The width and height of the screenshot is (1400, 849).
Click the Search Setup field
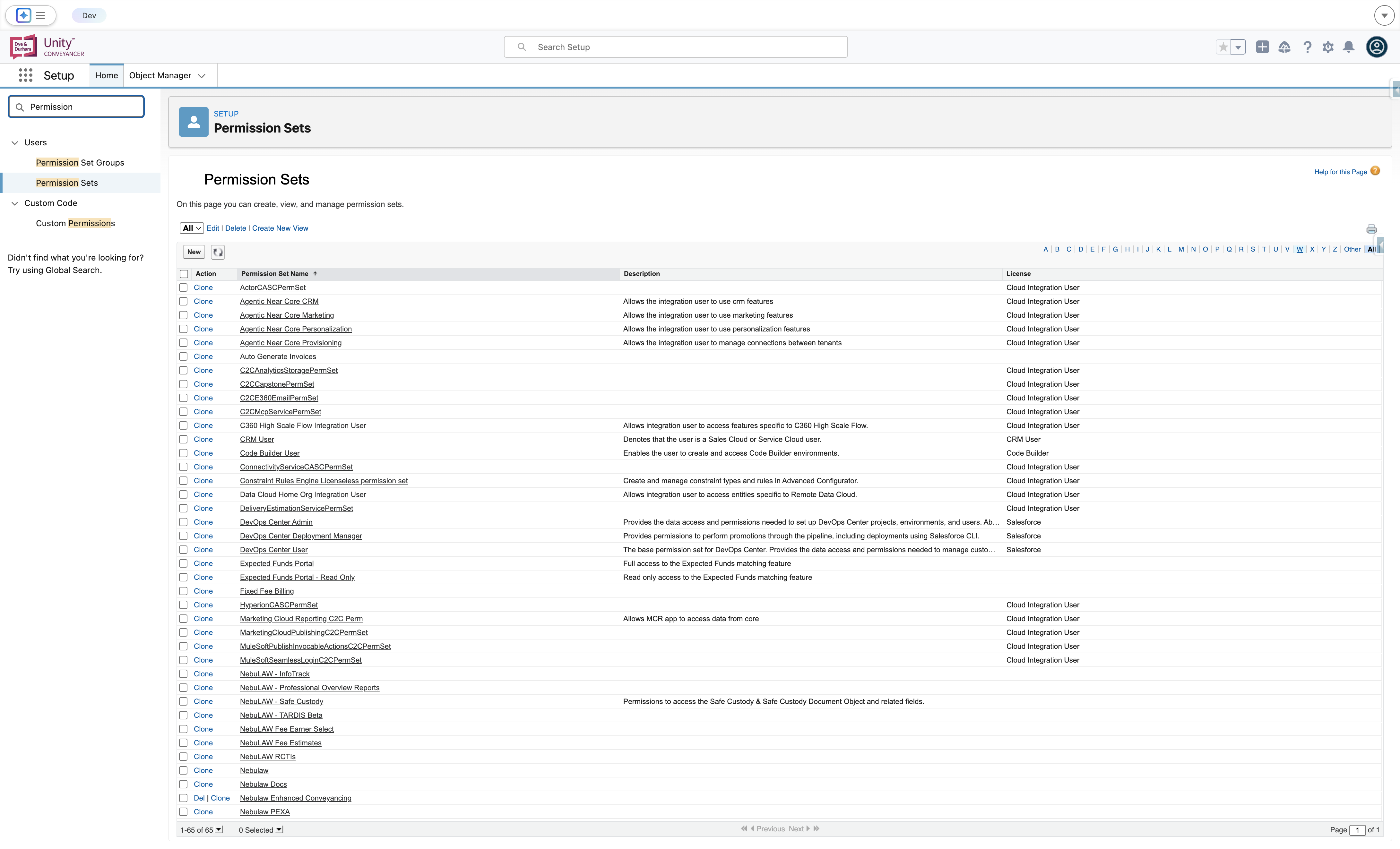(676, 47)
